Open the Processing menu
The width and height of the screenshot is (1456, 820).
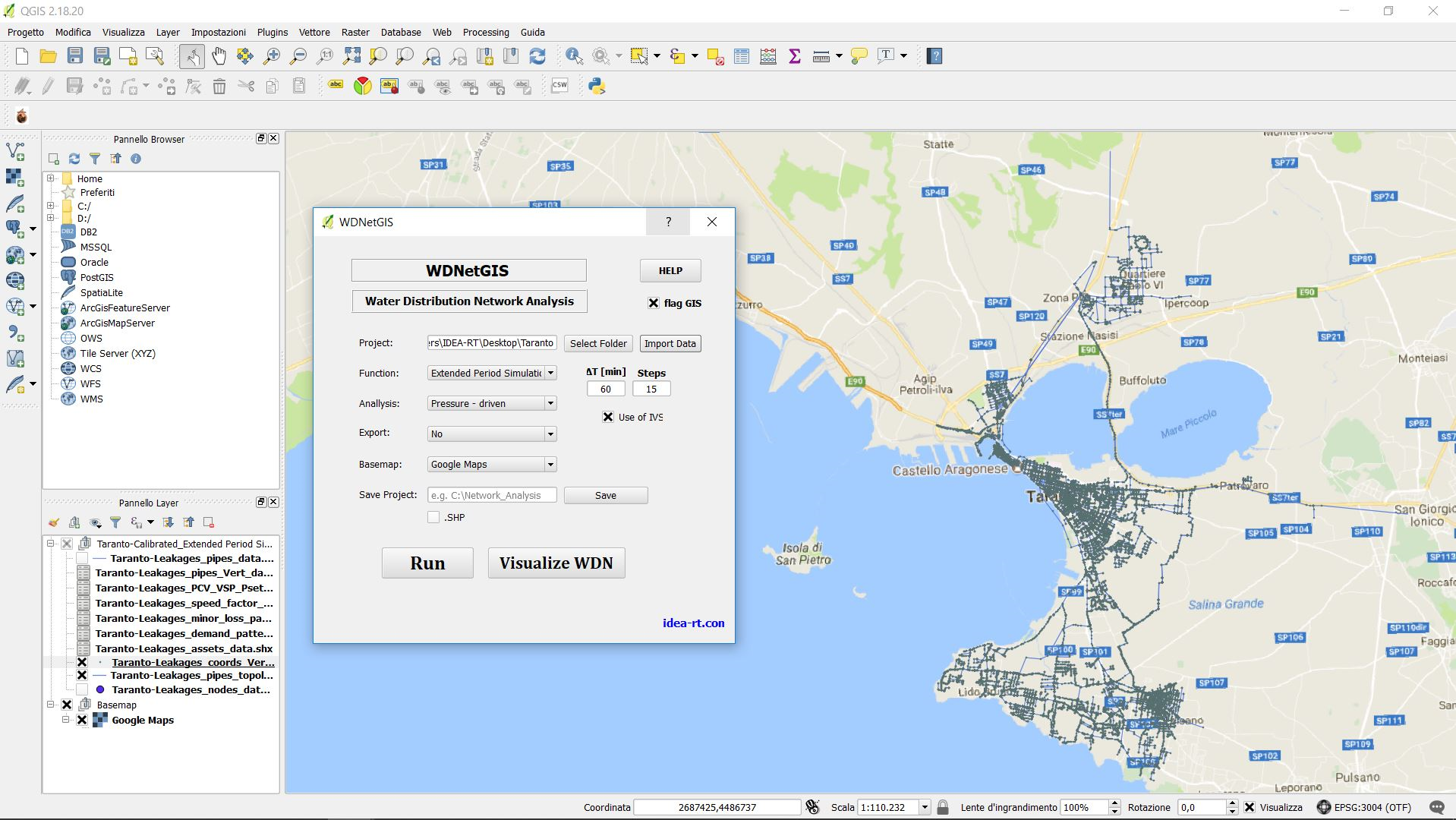[x=486, y=32]
